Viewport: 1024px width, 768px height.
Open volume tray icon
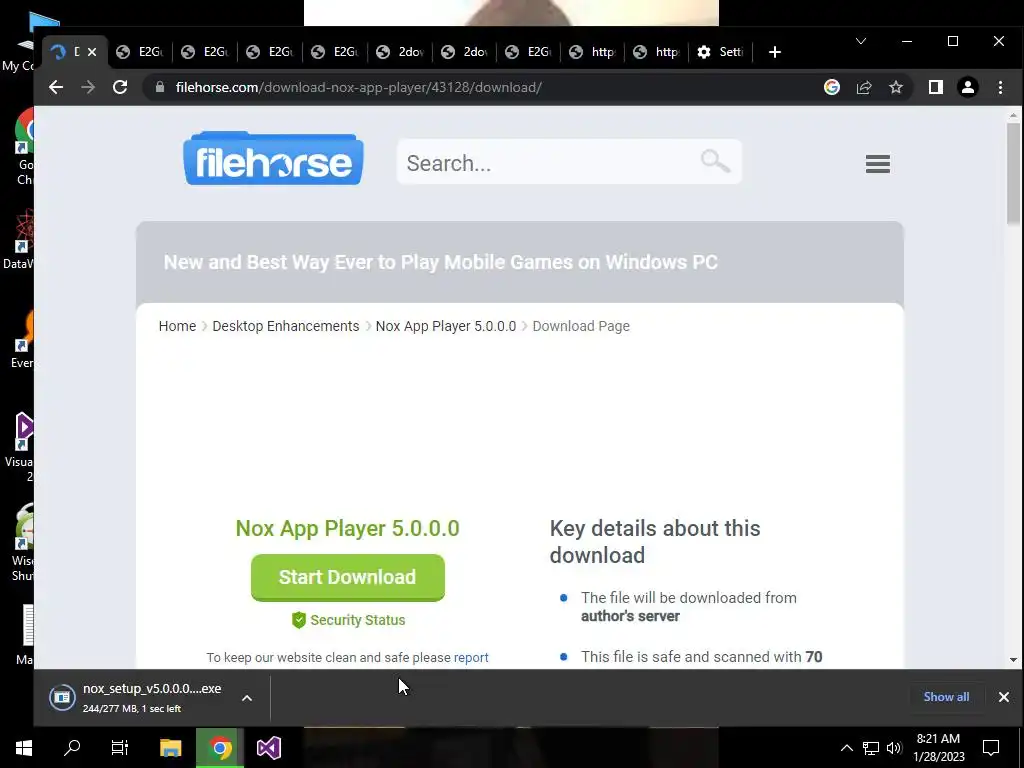(x=894, y=748)
